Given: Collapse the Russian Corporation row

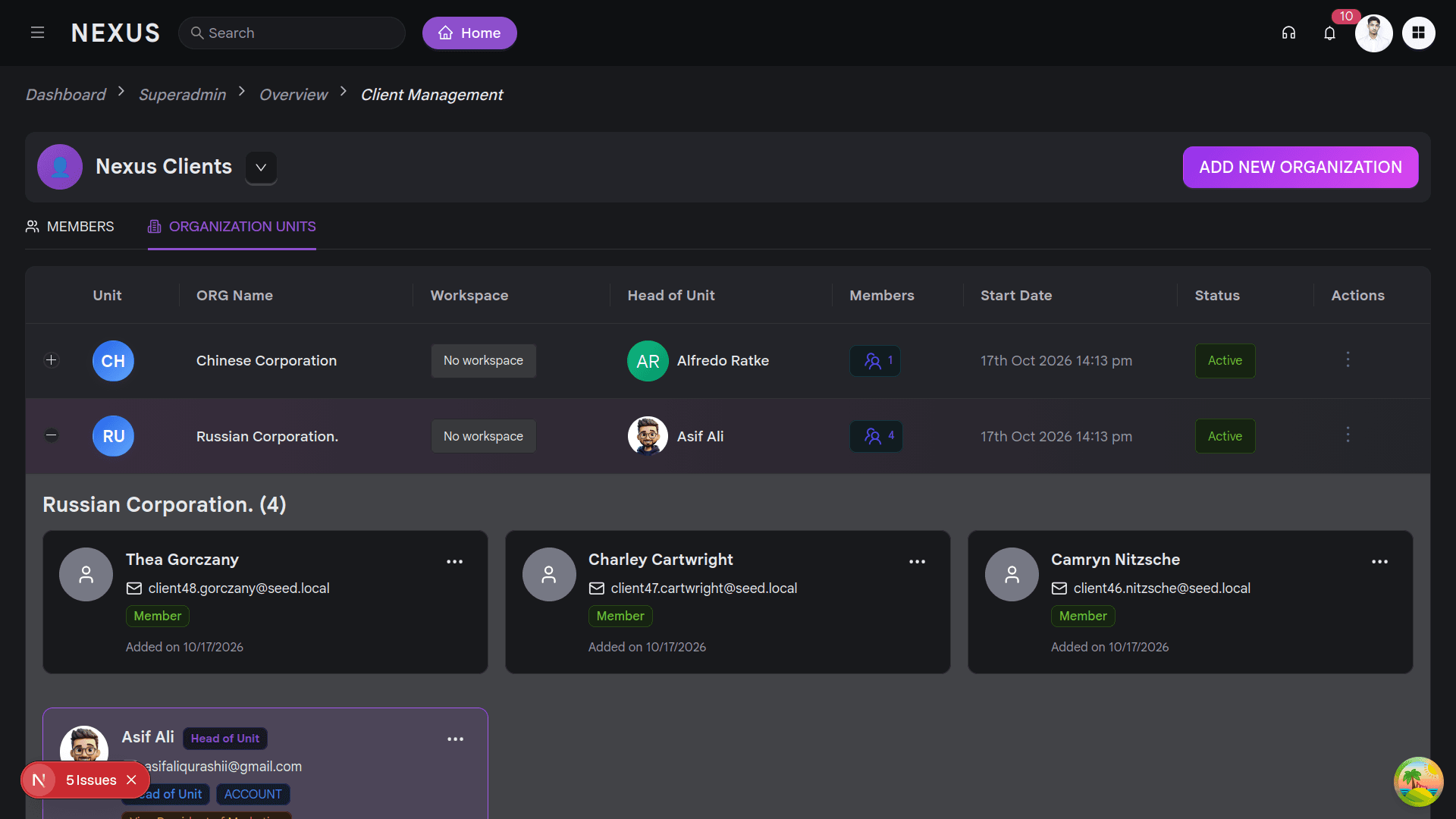Looking at the screenshot, I should coord(52,435).
